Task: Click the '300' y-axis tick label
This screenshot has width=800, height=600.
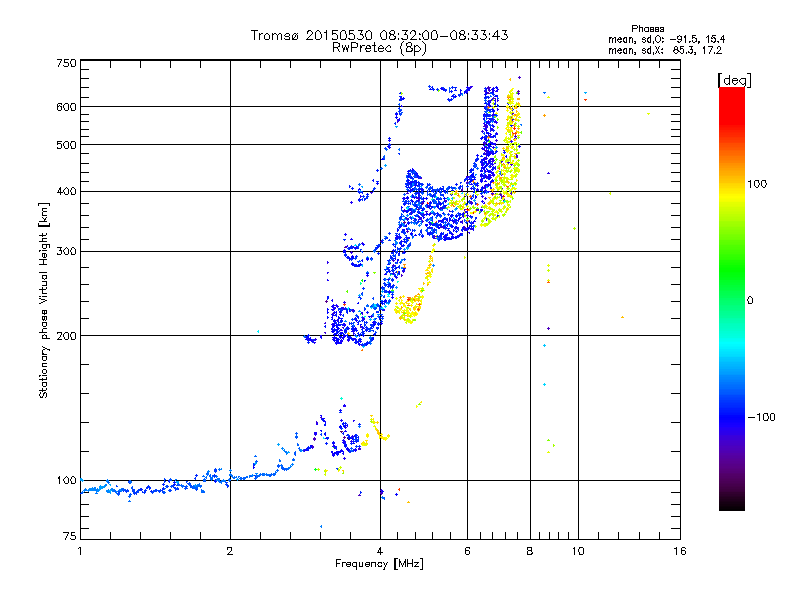Action: click(x=66, y=252)
